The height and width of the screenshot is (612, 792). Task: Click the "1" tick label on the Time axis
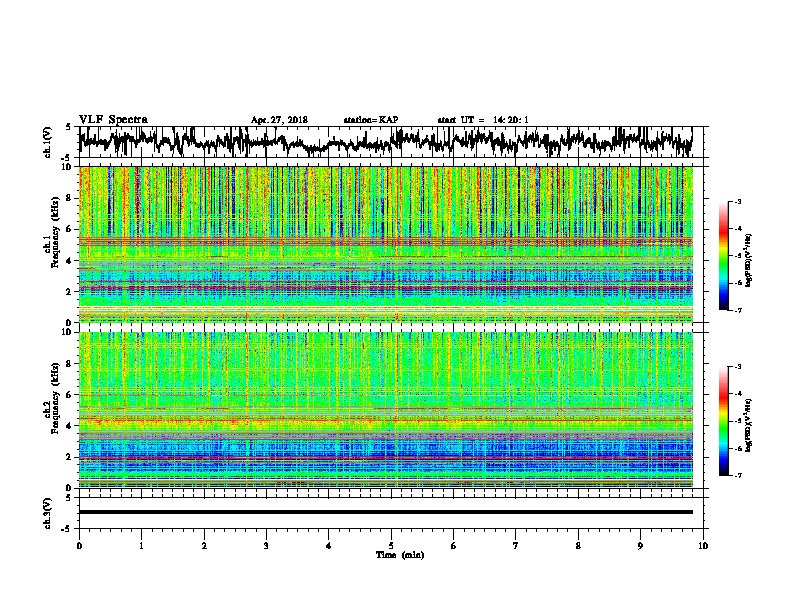[x=141, y=546]
